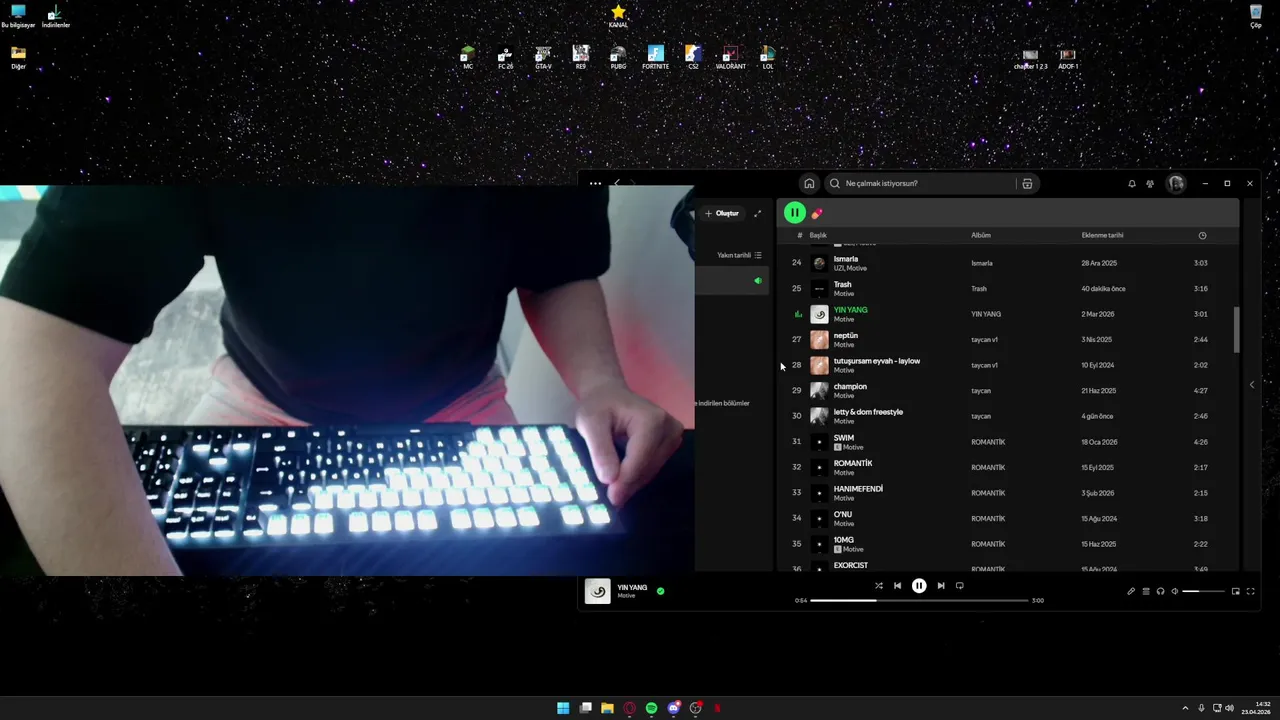This screenshot has width=1280, height=720.
Task: Open the KANAL star desktop icon
Action: [618, 16]
